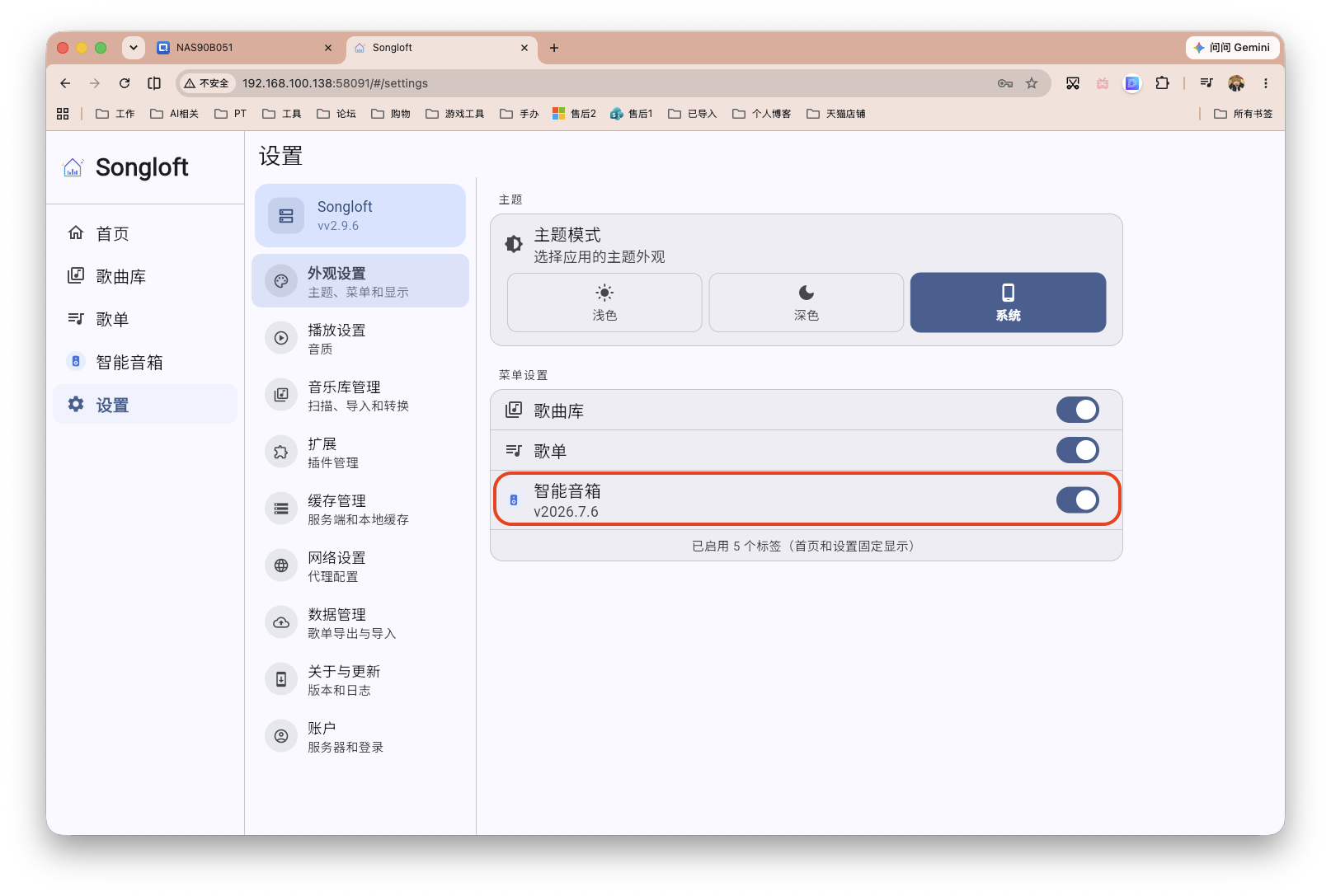Open the 工作 bookmark folder
The image size is (1331, 896).
click(x=115, y=114)
